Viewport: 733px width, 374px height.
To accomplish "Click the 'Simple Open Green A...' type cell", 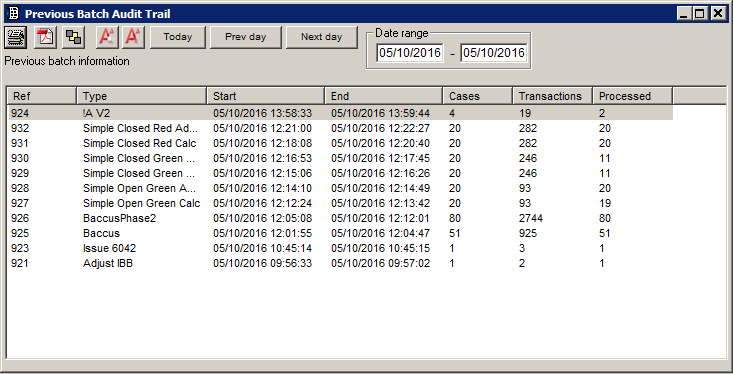I will (x=139, y=188).
